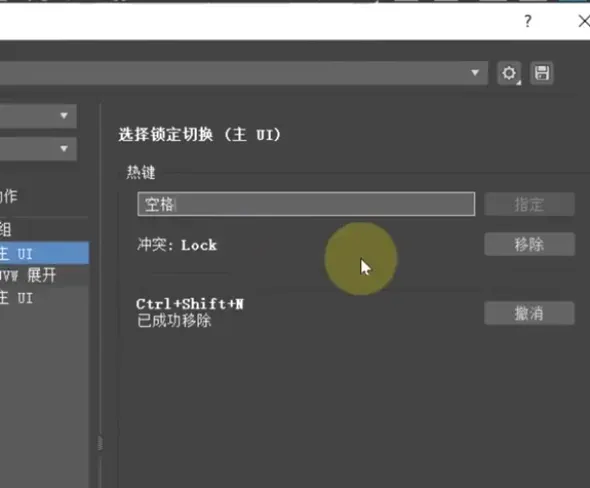Click the 已成功移除 status message
Image resolution: width=590 pixels, height=488 pixels.
tap(174, 321)
